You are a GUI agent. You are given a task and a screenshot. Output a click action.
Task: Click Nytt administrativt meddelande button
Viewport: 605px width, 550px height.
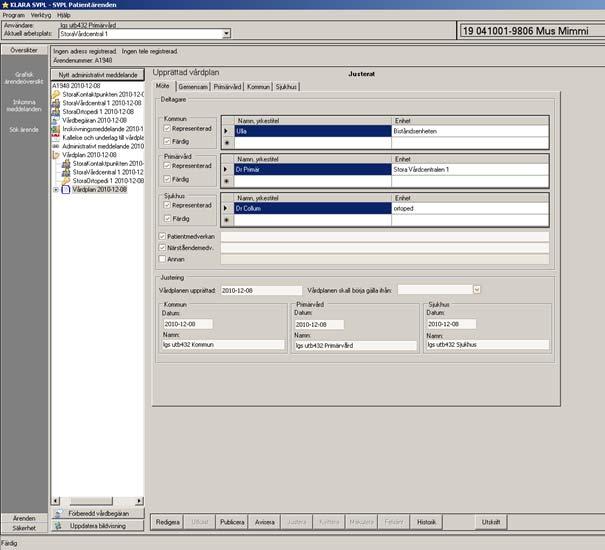pyautogui.click(x=98, y=75)
